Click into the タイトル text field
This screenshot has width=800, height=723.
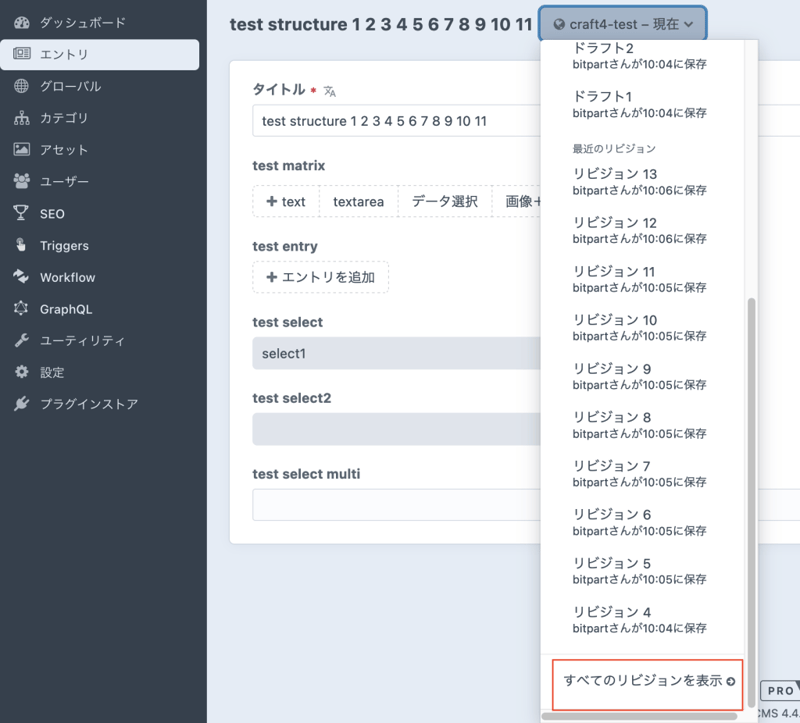click(x=395, y=121)
